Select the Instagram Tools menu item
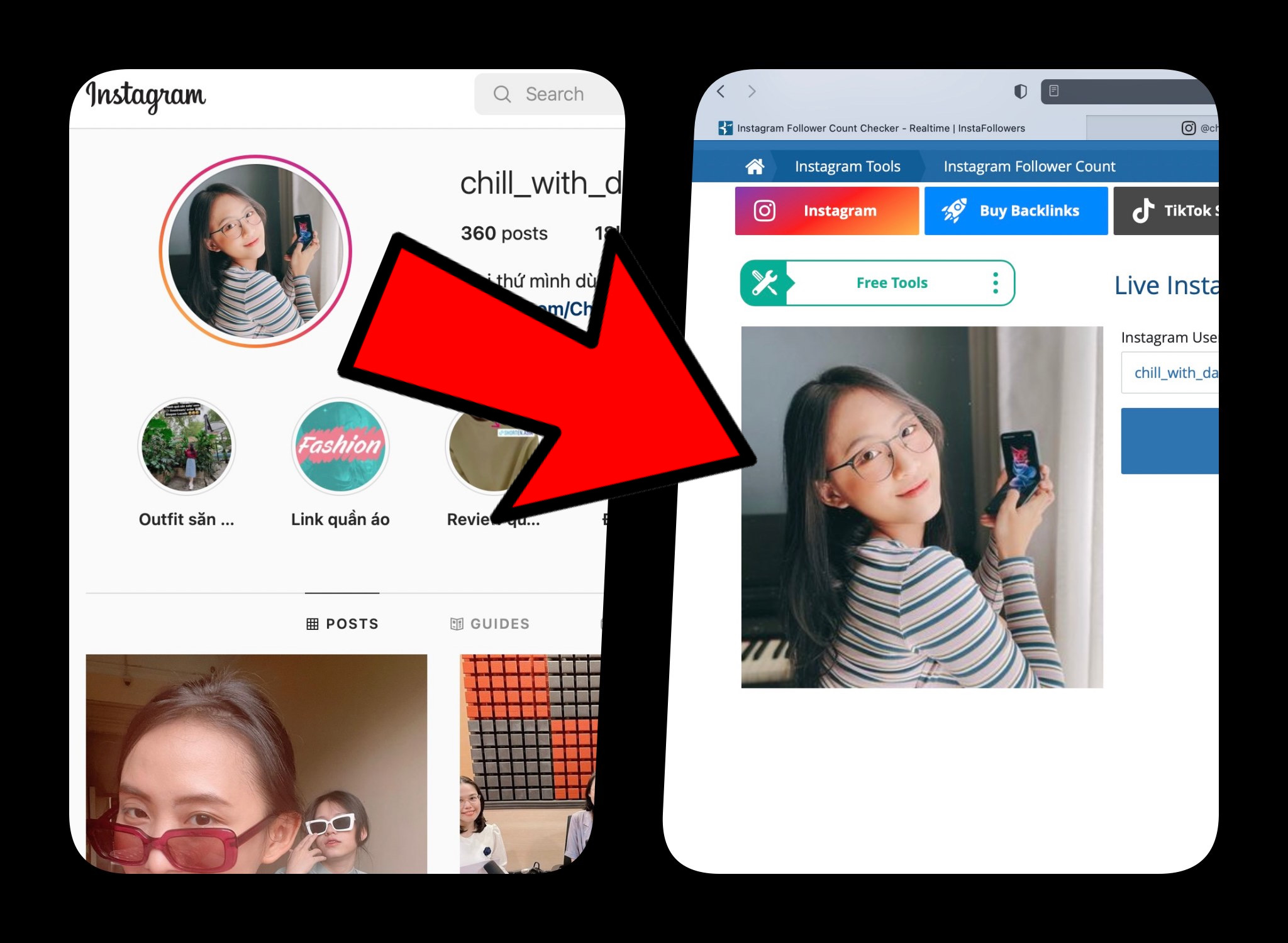Viewport: 1288px width, 943px height. pyautogui.click(x=846, y=166)
